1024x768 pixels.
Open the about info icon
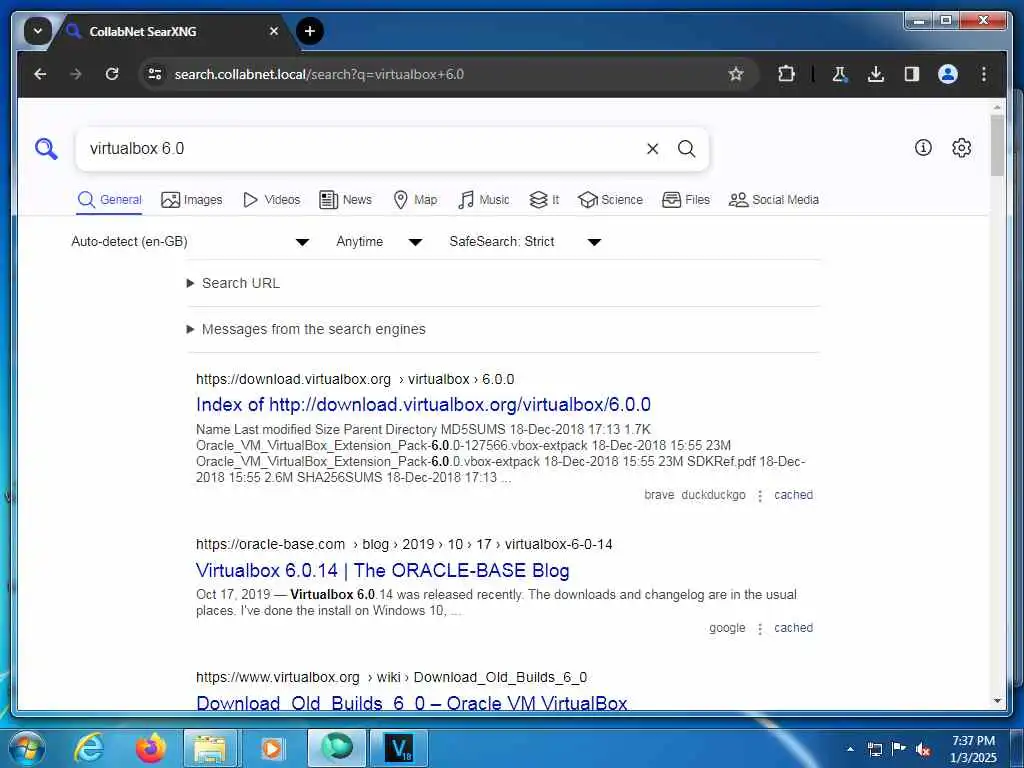(923, 148)
